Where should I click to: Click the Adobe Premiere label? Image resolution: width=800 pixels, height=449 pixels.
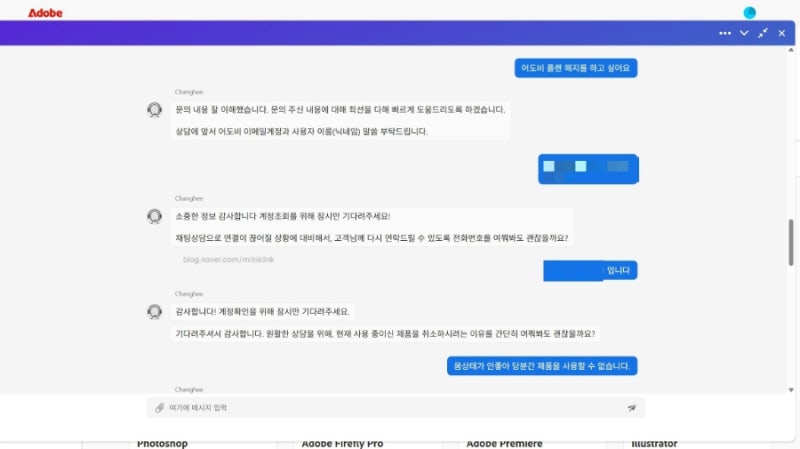(x=504, y=444)
